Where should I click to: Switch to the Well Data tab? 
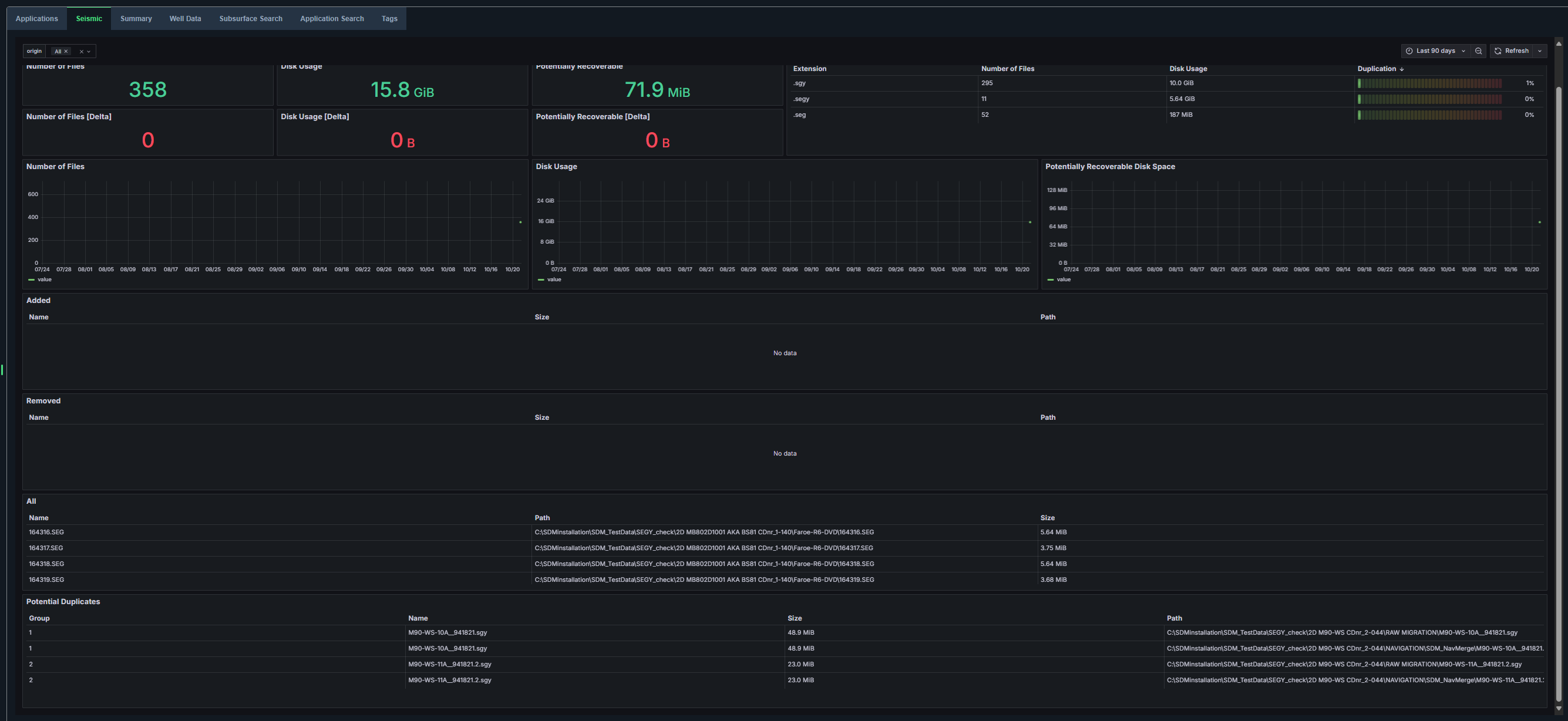[185, 18]
